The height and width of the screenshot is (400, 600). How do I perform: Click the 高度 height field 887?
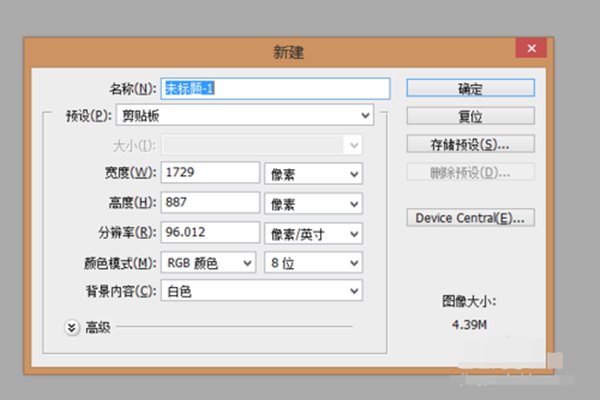[210, 202]
